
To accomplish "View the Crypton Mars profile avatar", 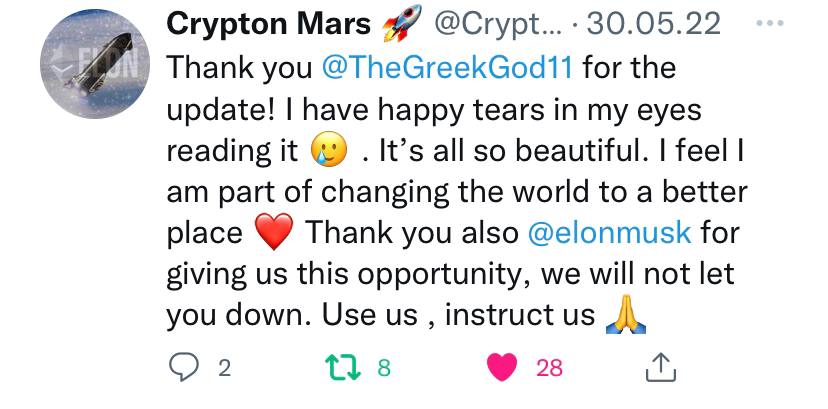I will point(95,64).
